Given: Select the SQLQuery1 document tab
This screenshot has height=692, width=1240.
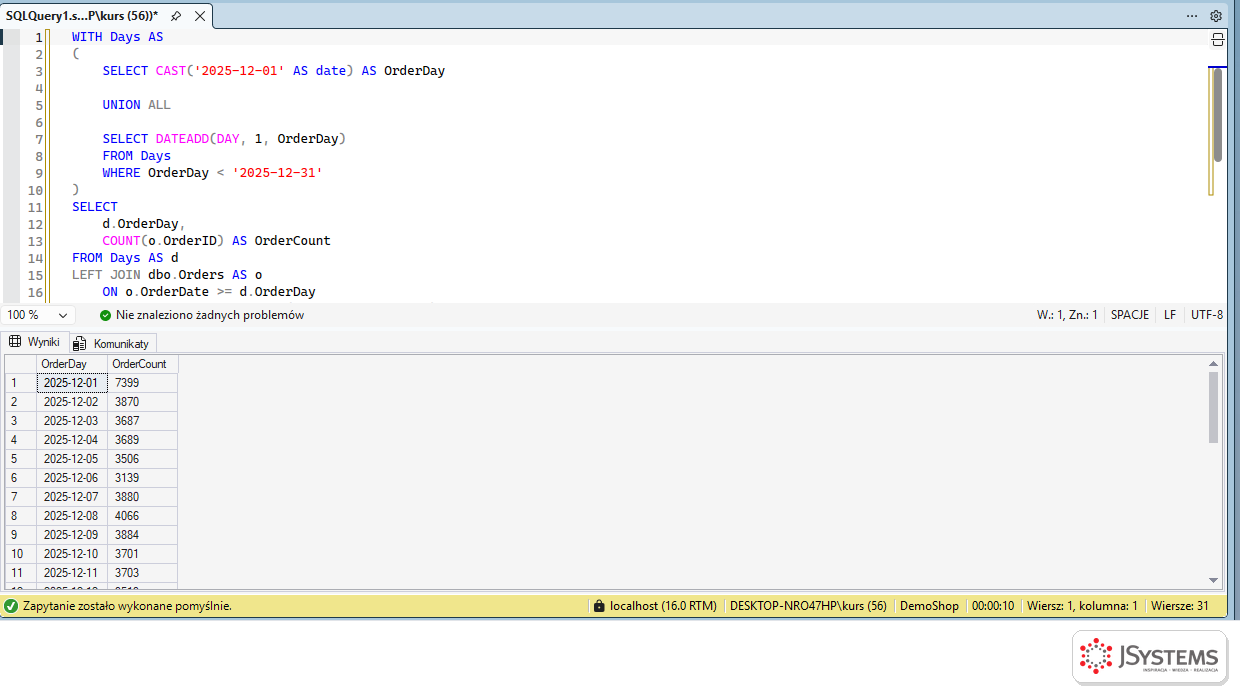Looking at the screenshot, I should tap(82, 16).
